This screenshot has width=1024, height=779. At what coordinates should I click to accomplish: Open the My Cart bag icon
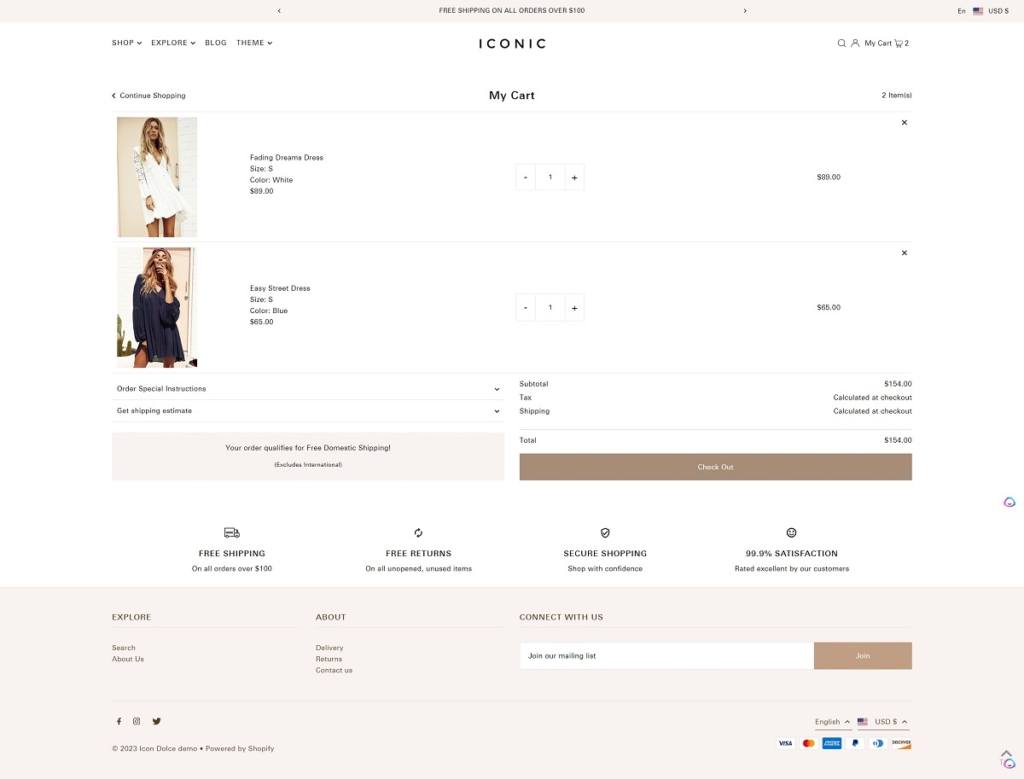click(x=899, y=43)
